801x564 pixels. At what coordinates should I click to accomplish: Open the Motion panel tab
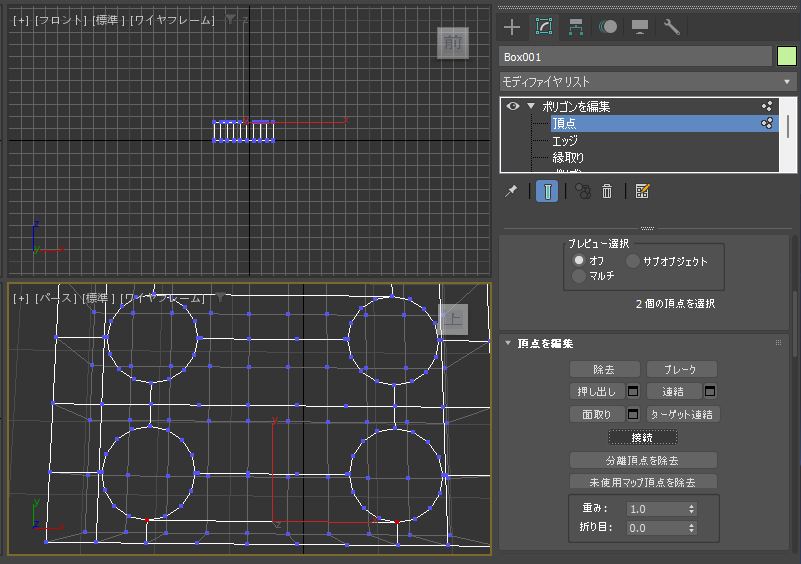tap(607, 27)
